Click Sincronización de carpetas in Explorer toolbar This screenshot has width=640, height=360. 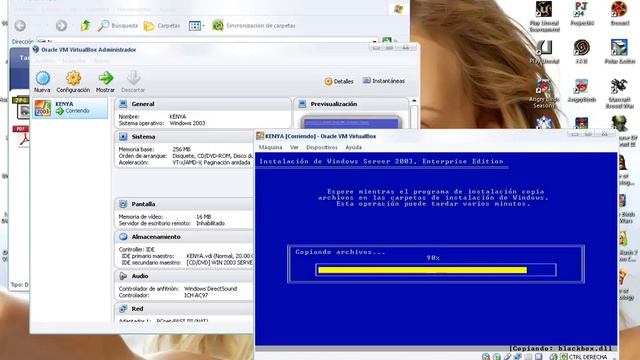tap(253, 26)
